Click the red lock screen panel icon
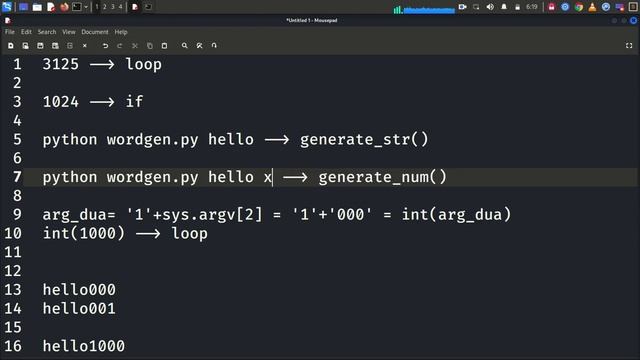Screen dimensions: 640x360 click(x=551, y=7)
